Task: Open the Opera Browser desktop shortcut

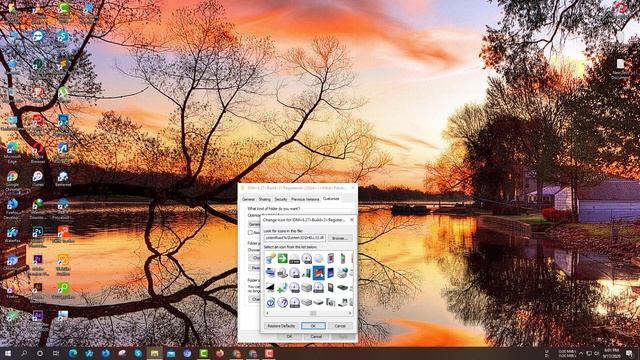Action: click(38, 152)
